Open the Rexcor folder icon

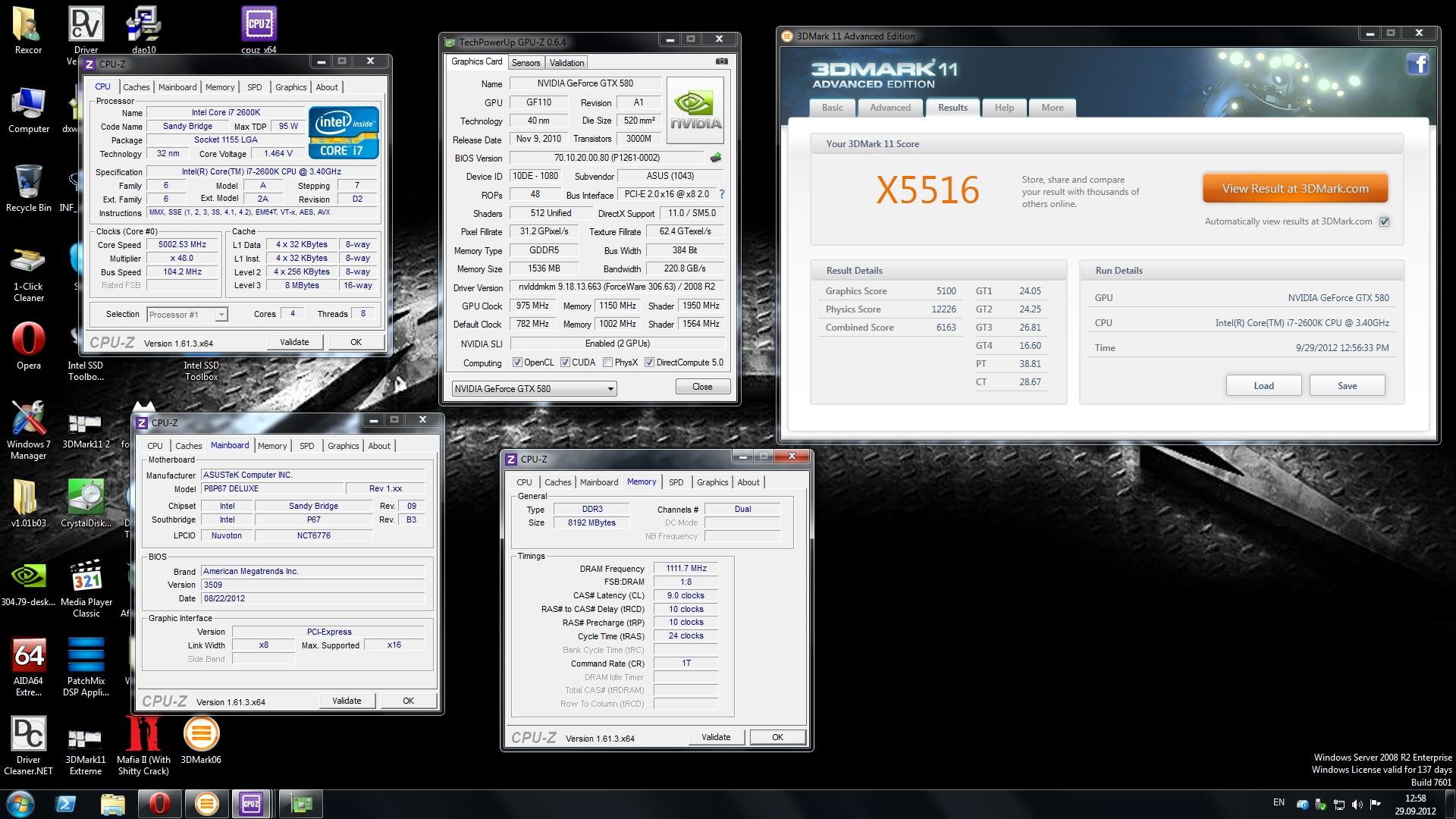(x=28, y=30)
